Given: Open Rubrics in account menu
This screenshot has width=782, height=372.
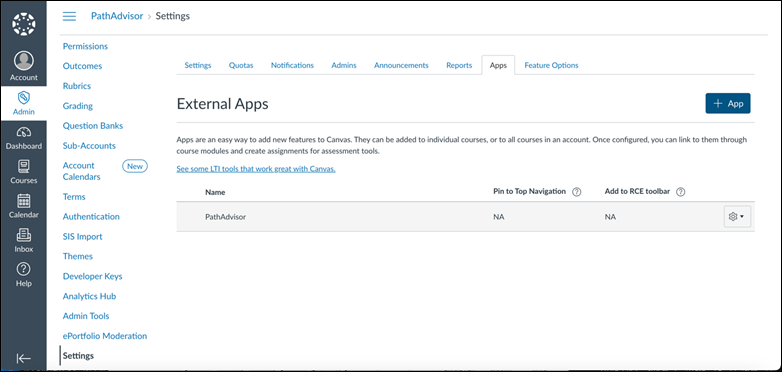Looking at the screenshot, I should tap(77, 86).
